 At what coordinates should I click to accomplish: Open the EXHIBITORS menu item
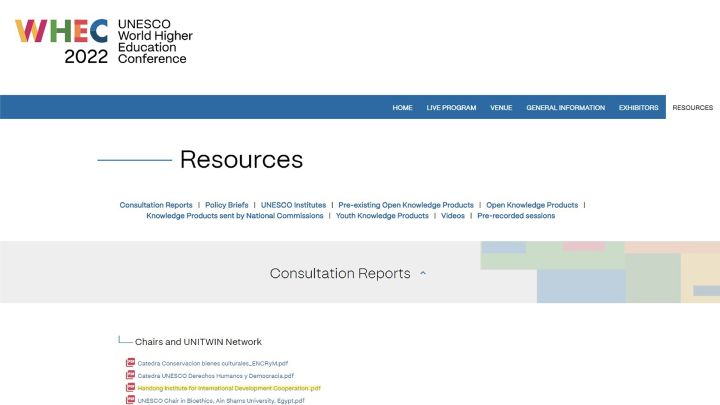638,107
